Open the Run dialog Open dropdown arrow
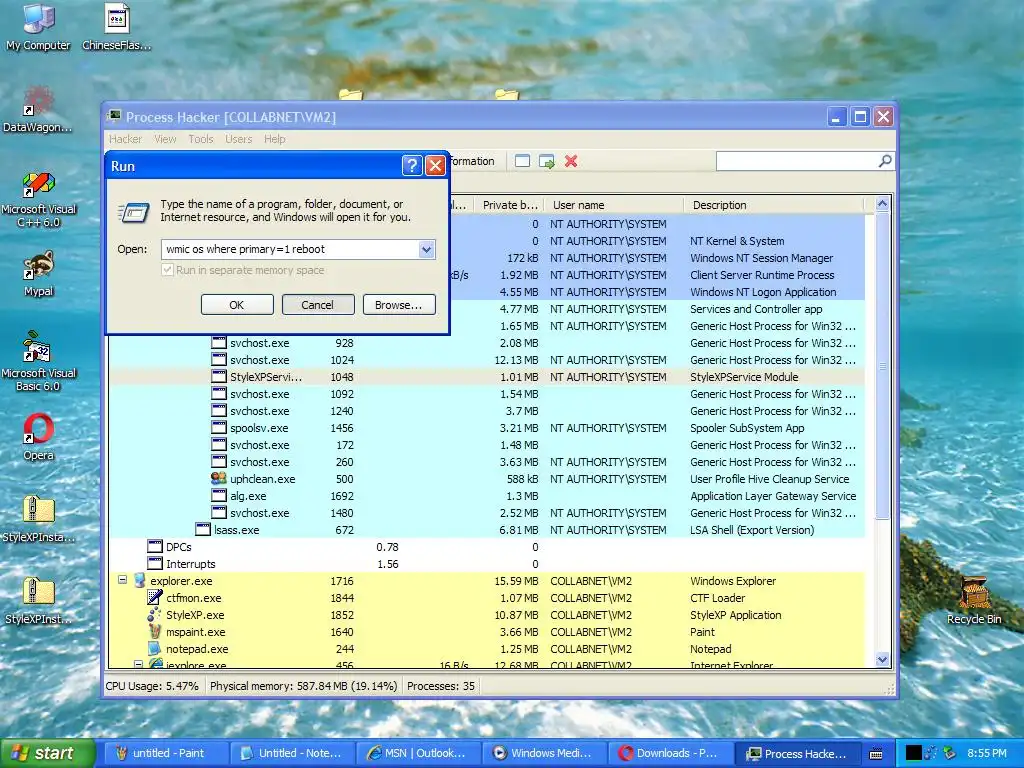This screenshot has height=768, width=1024. pos(426,249)
